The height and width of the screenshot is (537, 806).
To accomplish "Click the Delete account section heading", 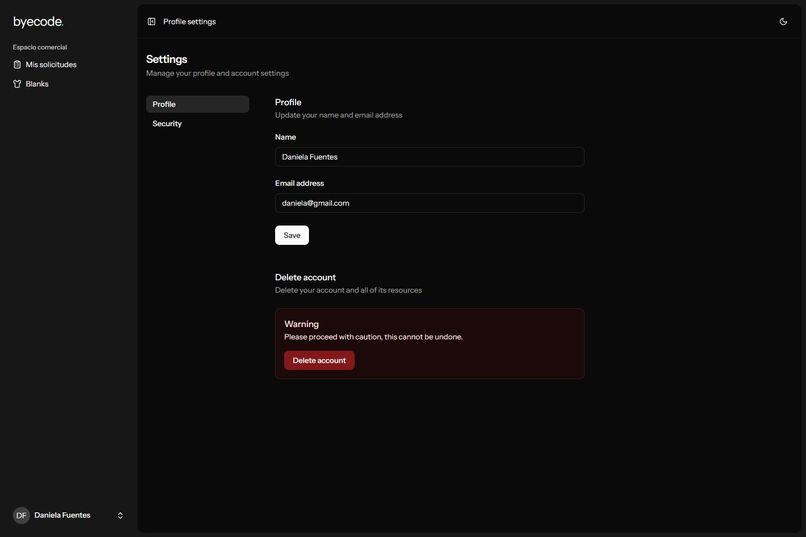I will [x=305, y=277].
